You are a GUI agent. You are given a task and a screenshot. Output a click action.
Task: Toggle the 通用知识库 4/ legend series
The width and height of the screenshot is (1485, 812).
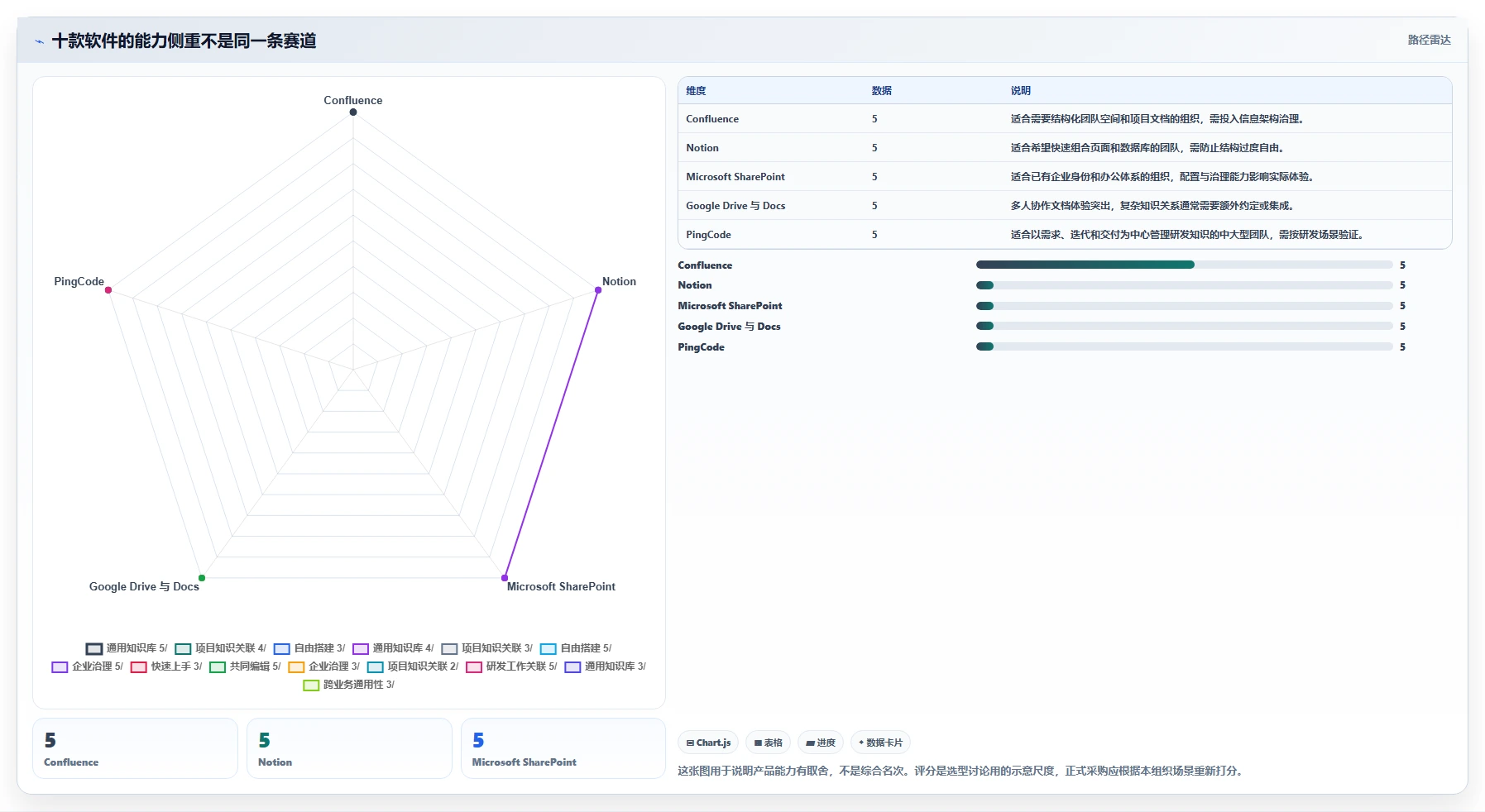[393, 648]
